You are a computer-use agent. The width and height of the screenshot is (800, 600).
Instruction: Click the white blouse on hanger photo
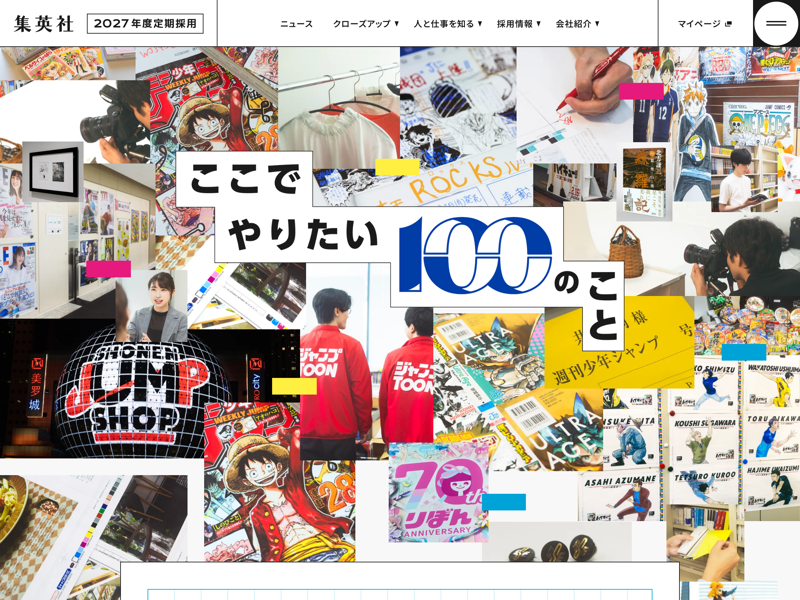point(339,109)
